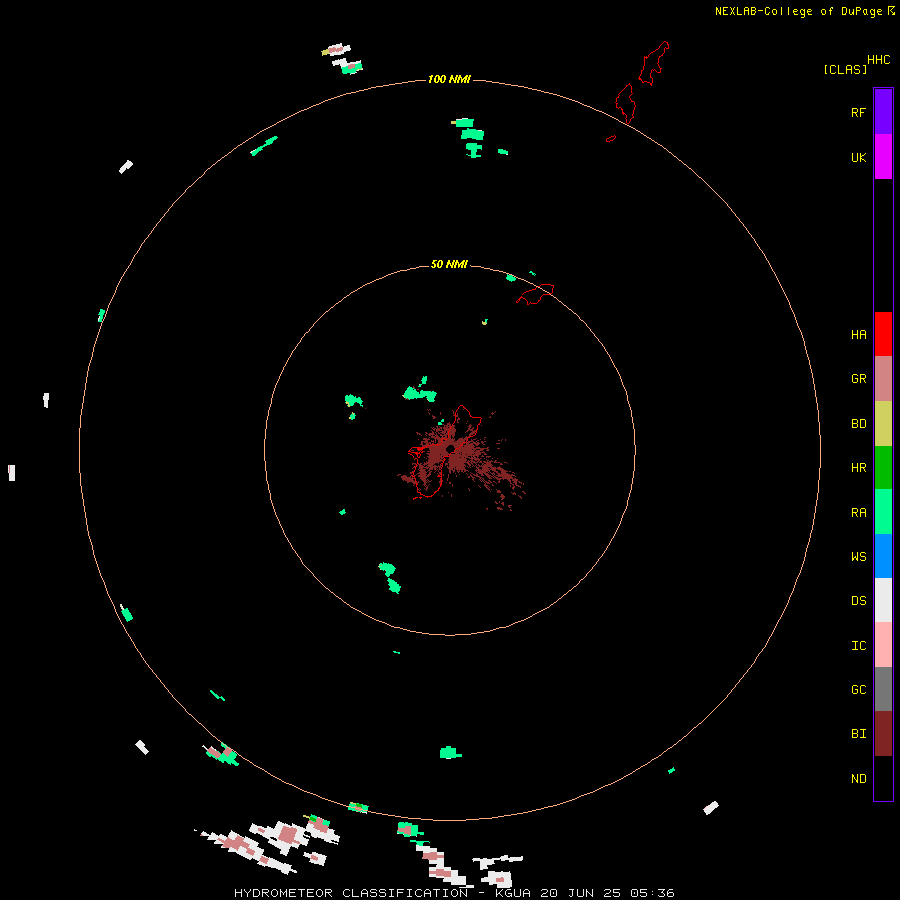Click the HA legend label
The width and height of the screenshot is (900, 900).
[x=858, y=335]
